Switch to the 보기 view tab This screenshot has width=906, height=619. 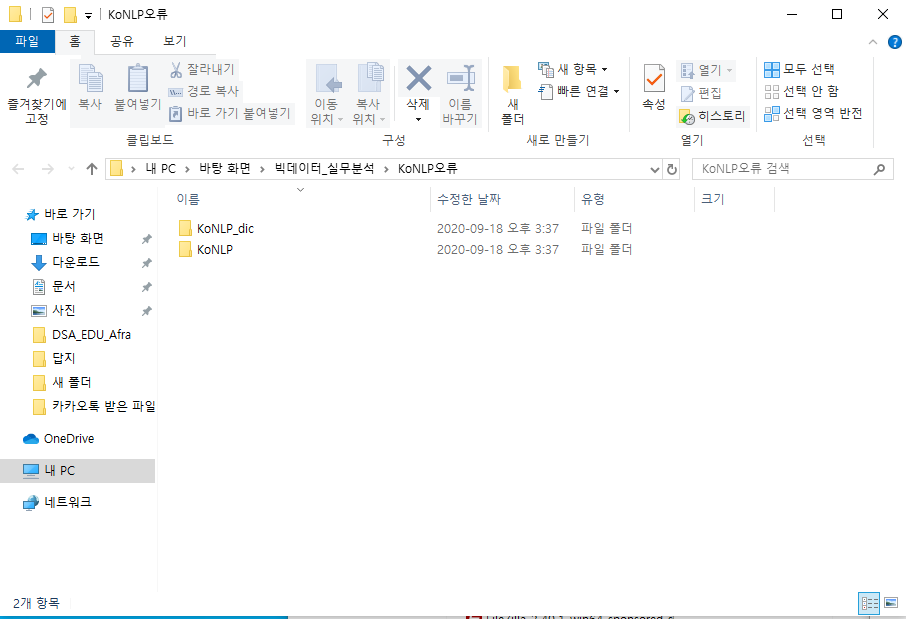click(174, 41)
